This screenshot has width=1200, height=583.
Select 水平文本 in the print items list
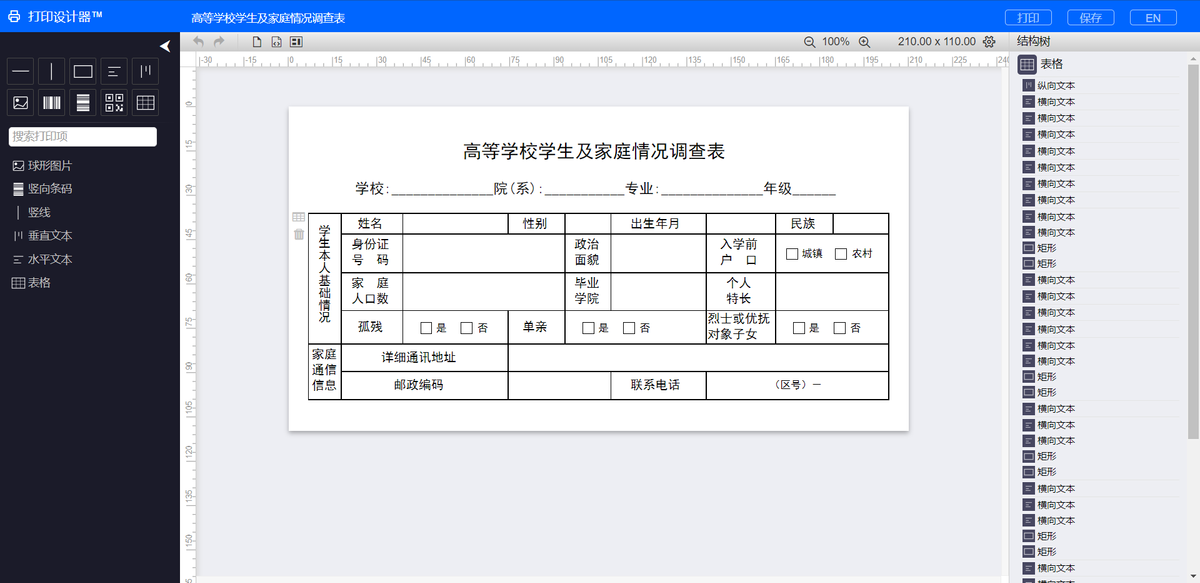(x=42, y=260)
